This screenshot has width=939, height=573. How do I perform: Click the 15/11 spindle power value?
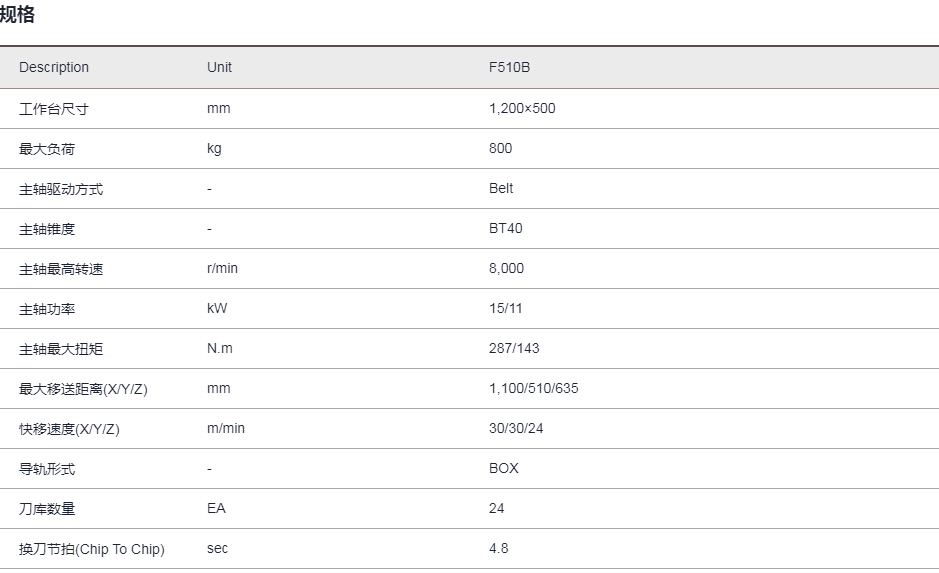coord(505,308)
